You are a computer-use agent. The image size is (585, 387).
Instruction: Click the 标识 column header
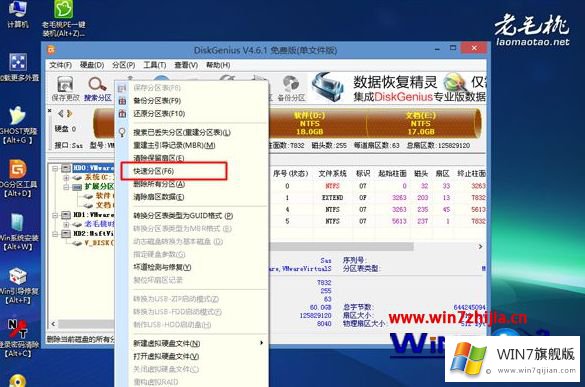(x=363, y=174)
